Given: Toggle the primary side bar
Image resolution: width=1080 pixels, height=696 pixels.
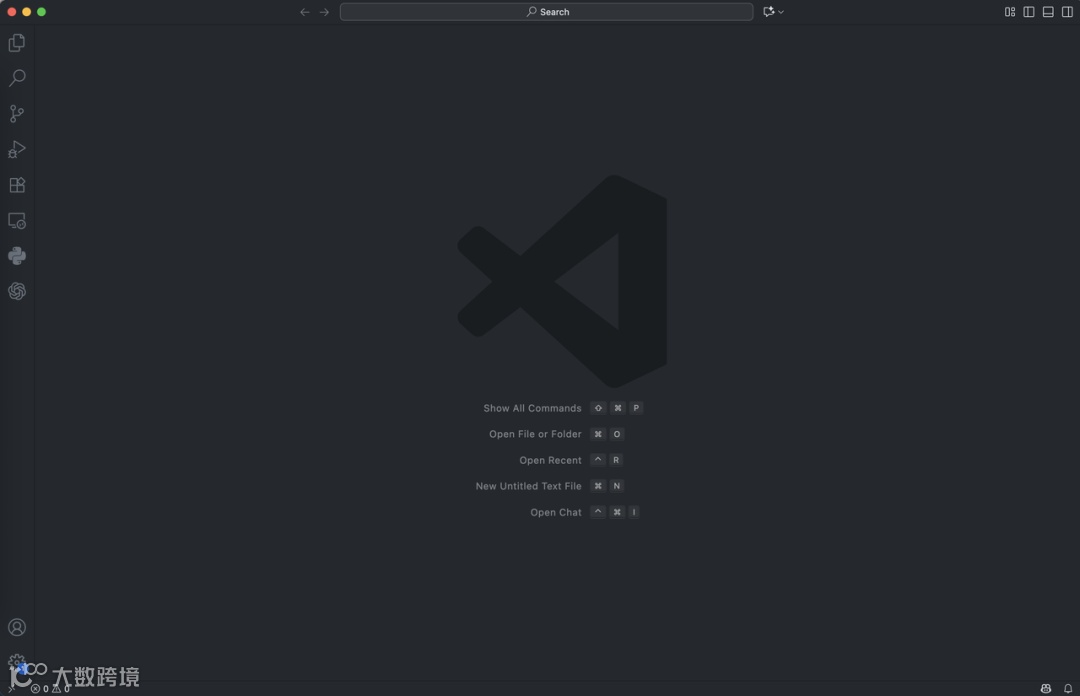Looking at the screenshot, I should (x=1029, y=12).
